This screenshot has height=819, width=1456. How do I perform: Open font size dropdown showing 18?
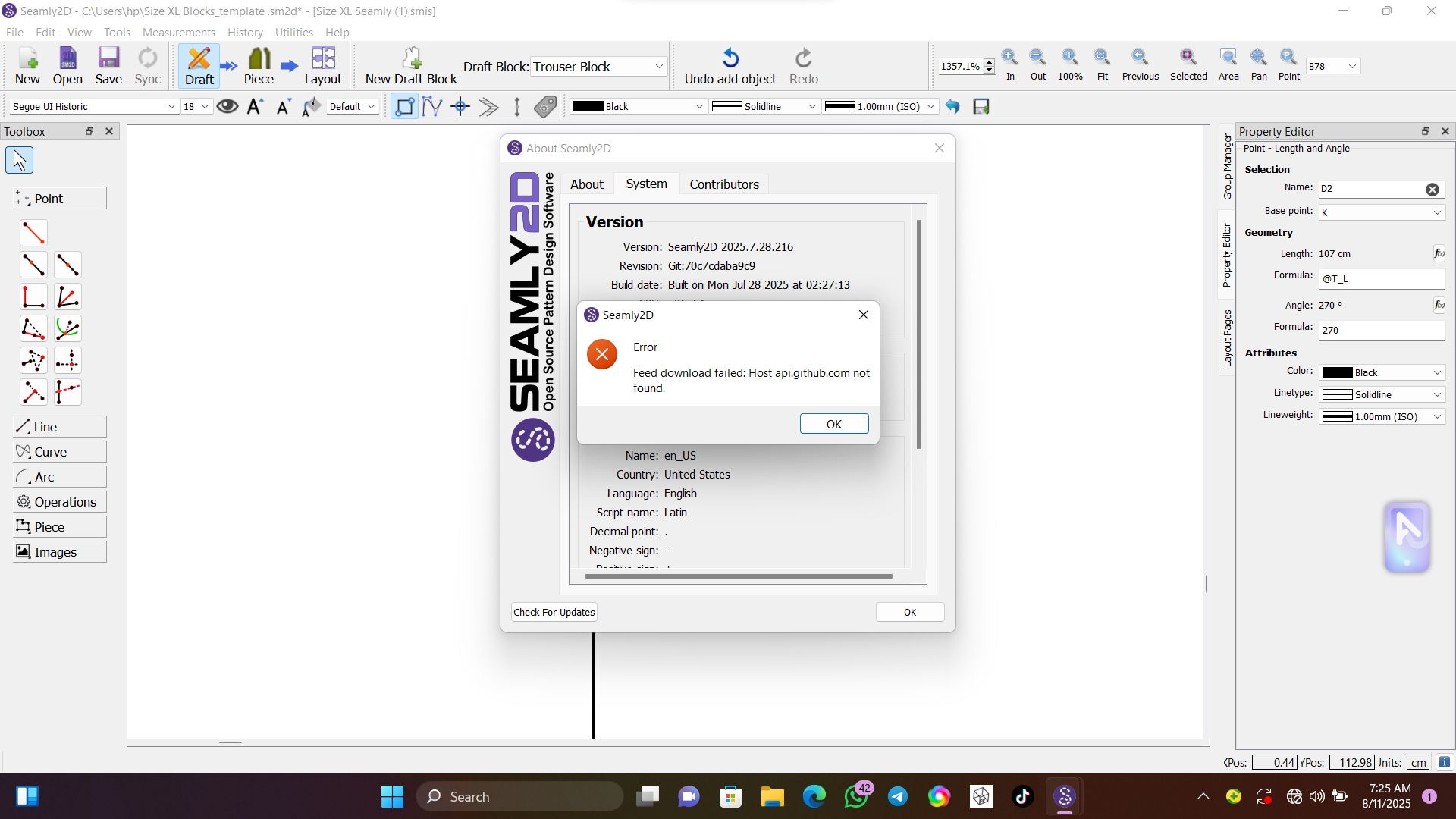tap(196, 106)
